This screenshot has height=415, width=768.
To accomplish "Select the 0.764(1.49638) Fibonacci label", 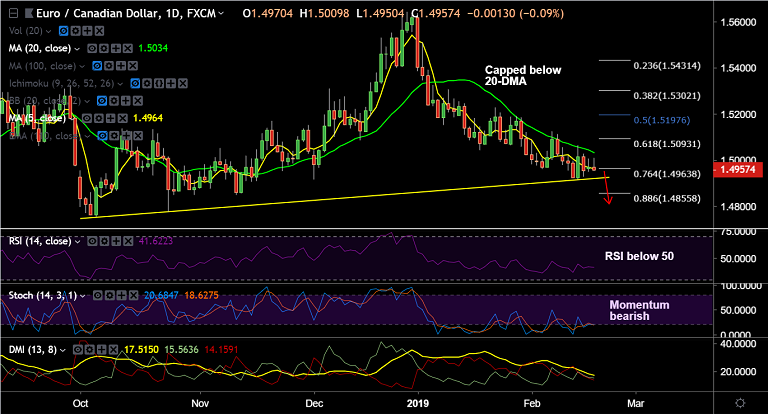I will click(667, 174).
